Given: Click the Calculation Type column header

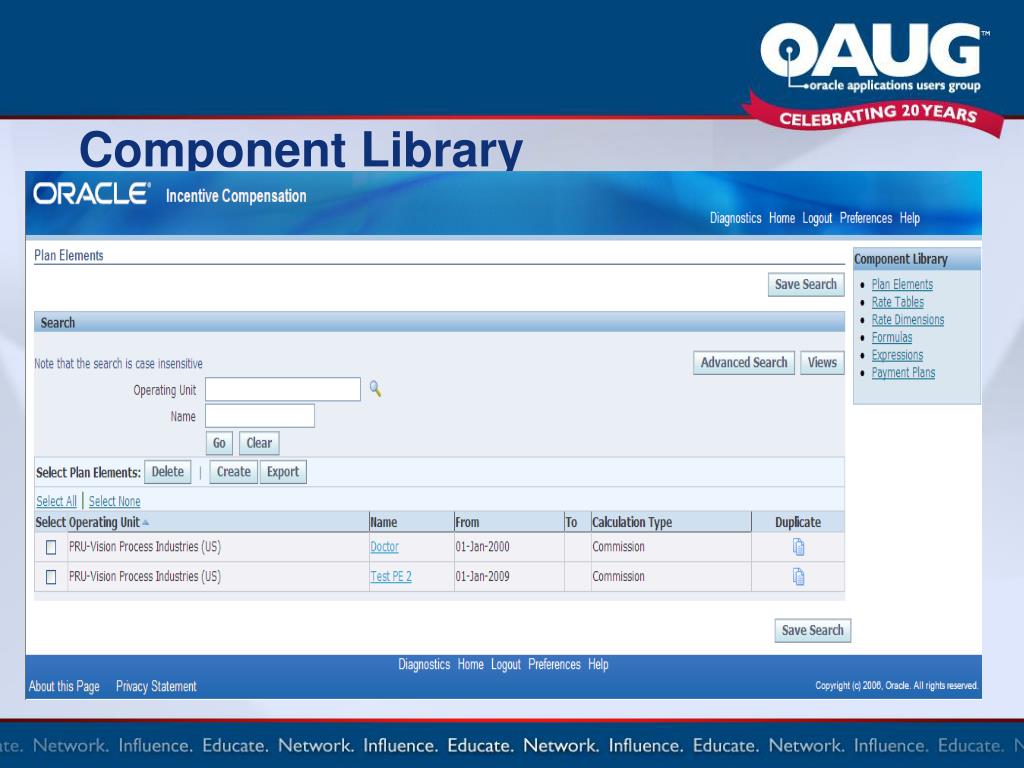Looking at the screenshot, I should (x=632, y=522).
